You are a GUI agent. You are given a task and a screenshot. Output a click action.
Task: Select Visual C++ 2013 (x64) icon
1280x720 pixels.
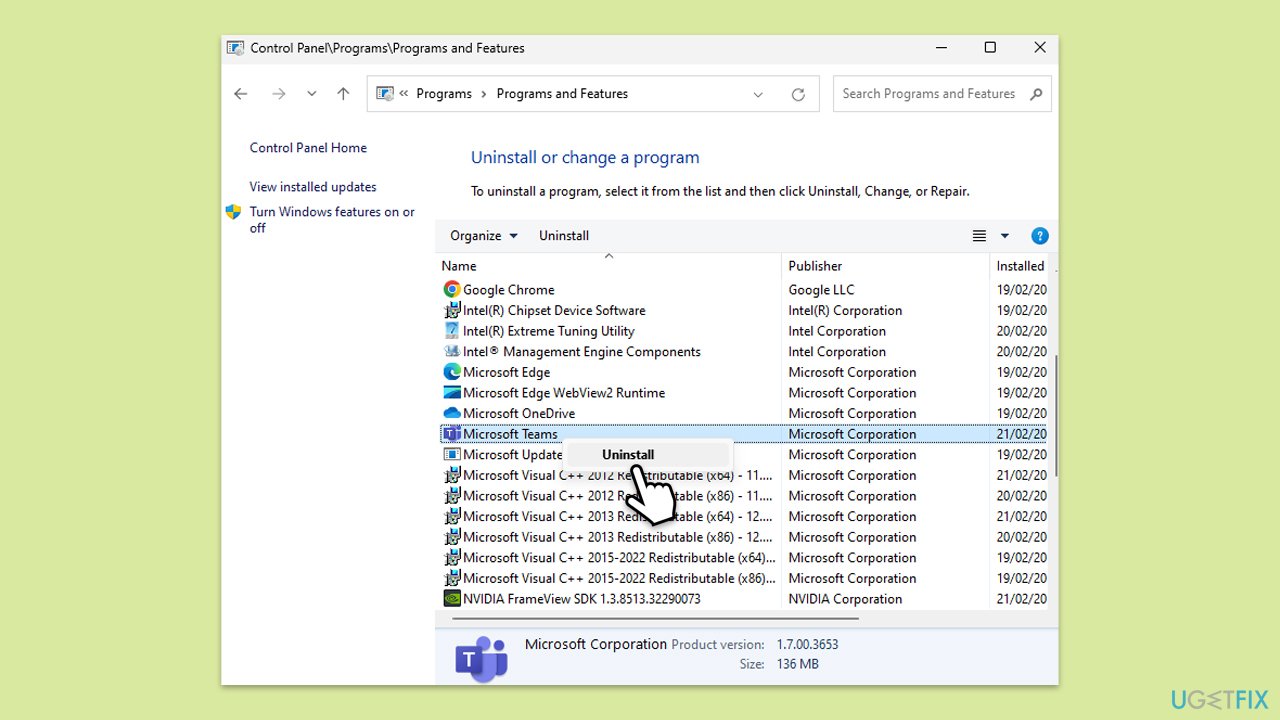tap(452, 516)
